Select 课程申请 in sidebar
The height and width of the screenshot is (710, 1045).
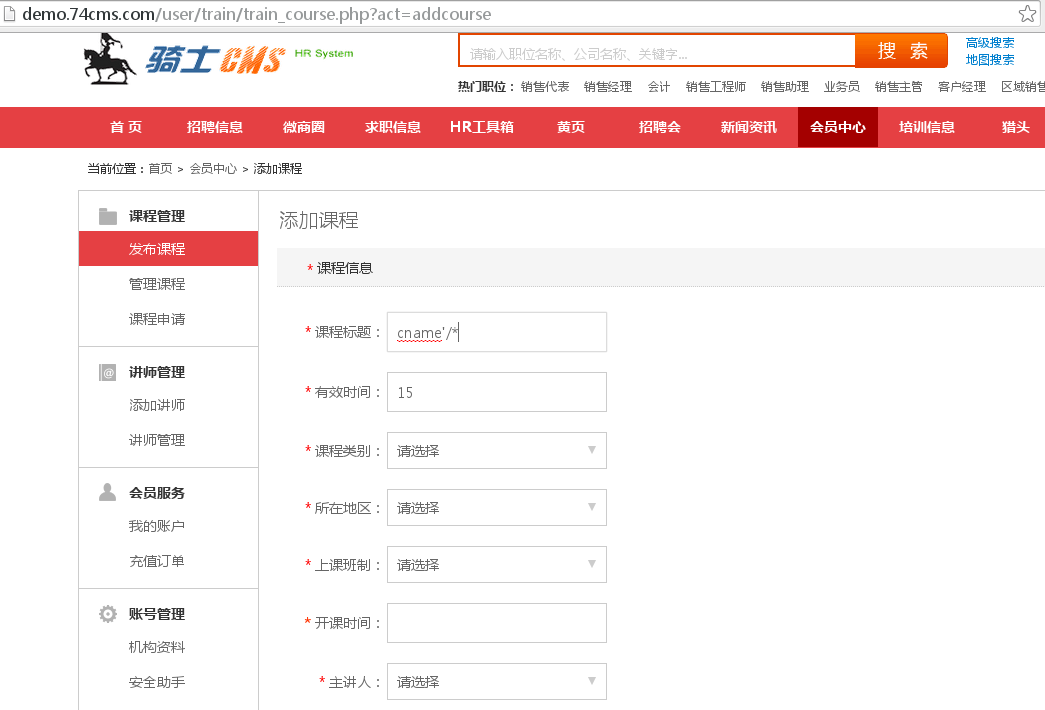click(157, 319)
